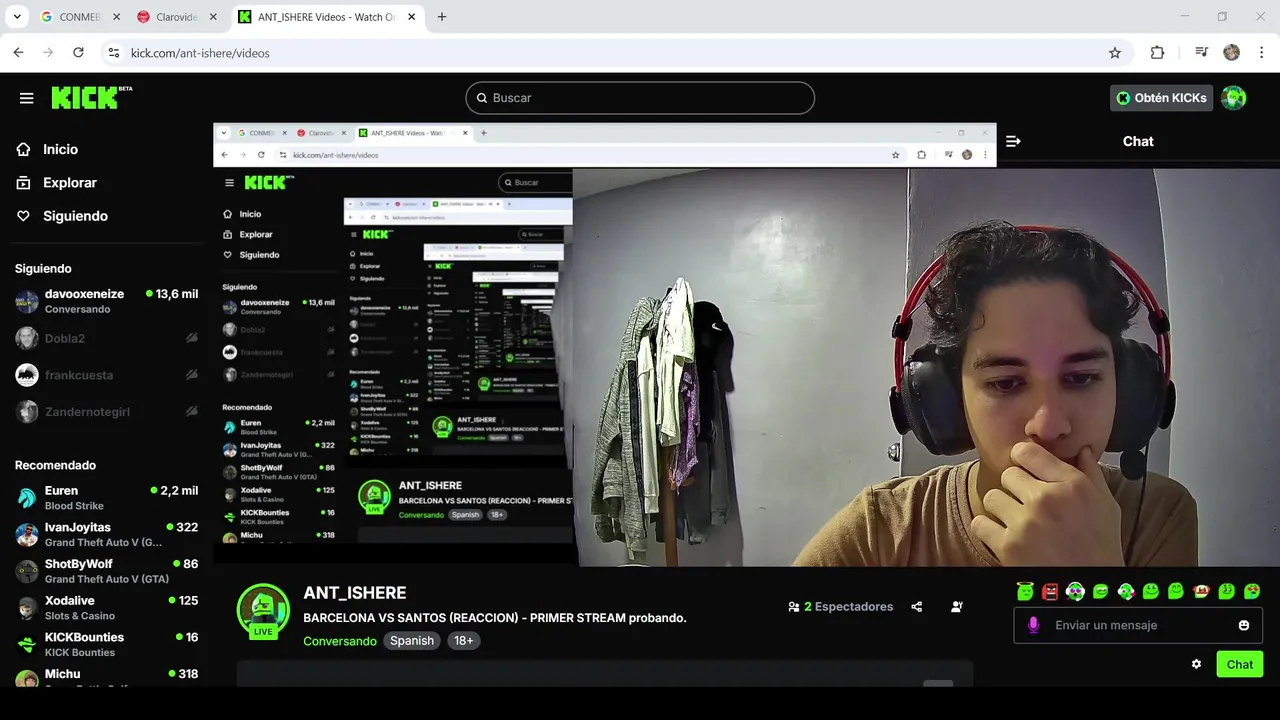The width and height of the screenshot is (1280, 720).
Task: Click the Enviar un mensaje field
Action: (x=1138, y=625)
